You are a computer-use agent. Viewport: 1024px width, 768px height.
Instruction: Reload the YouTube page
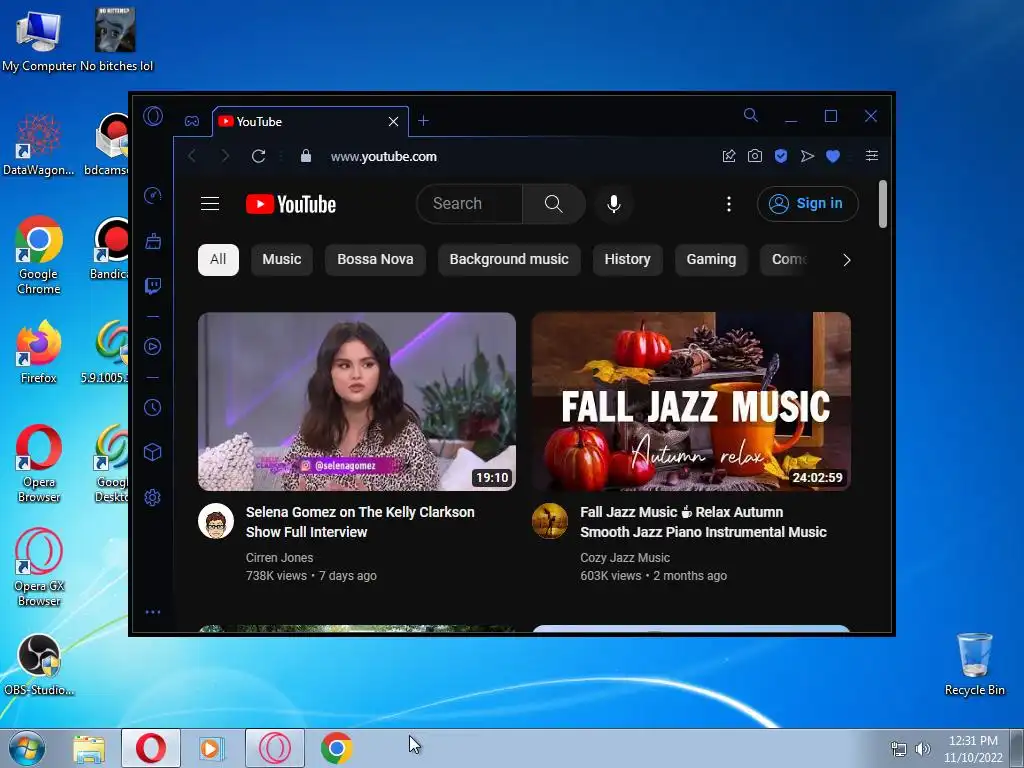[259, 156]
